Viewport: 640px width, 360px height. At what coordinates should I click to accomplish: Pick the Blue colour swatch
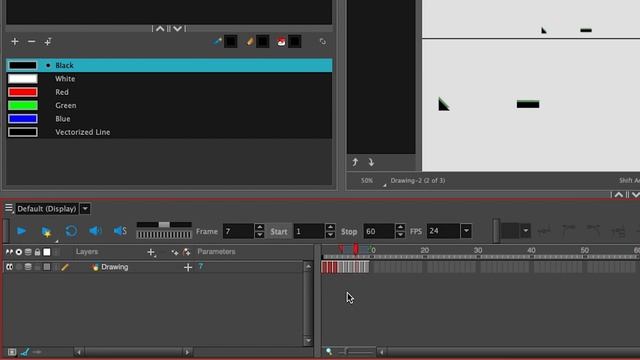23,119
